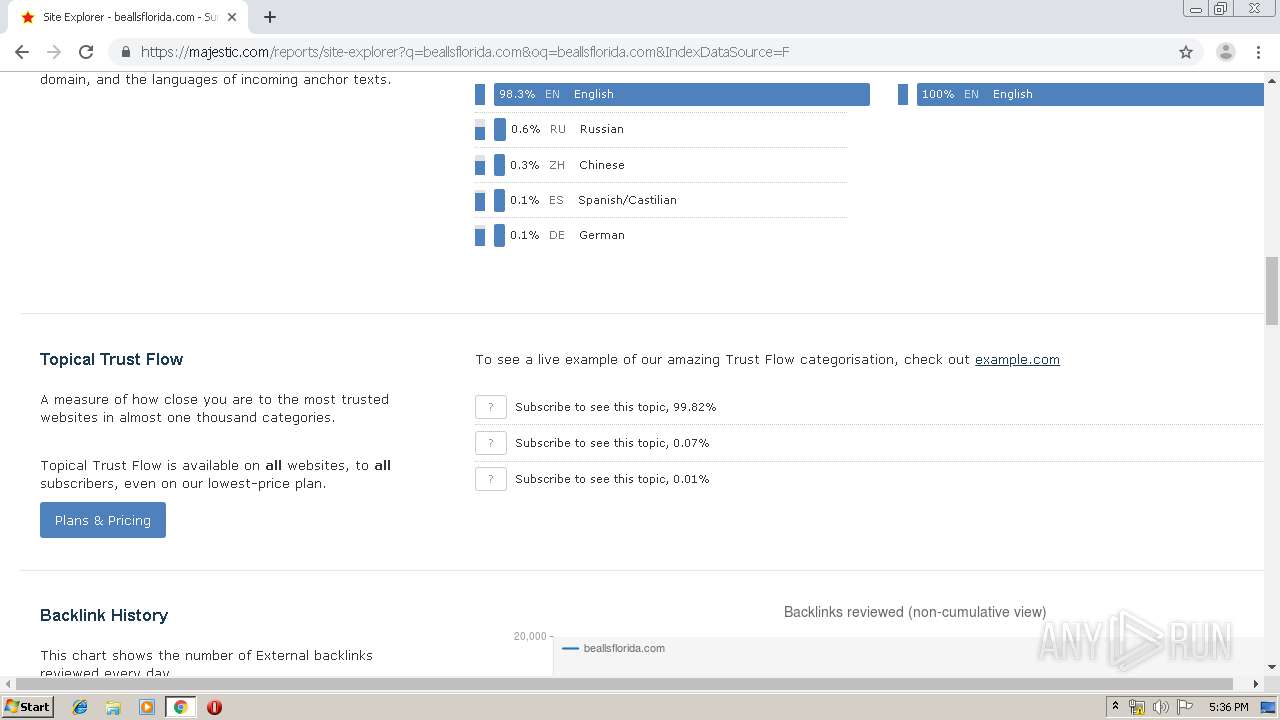Click beallsflorida.com chart legend entry
1280x720 pixels.
tap(613, 648)
